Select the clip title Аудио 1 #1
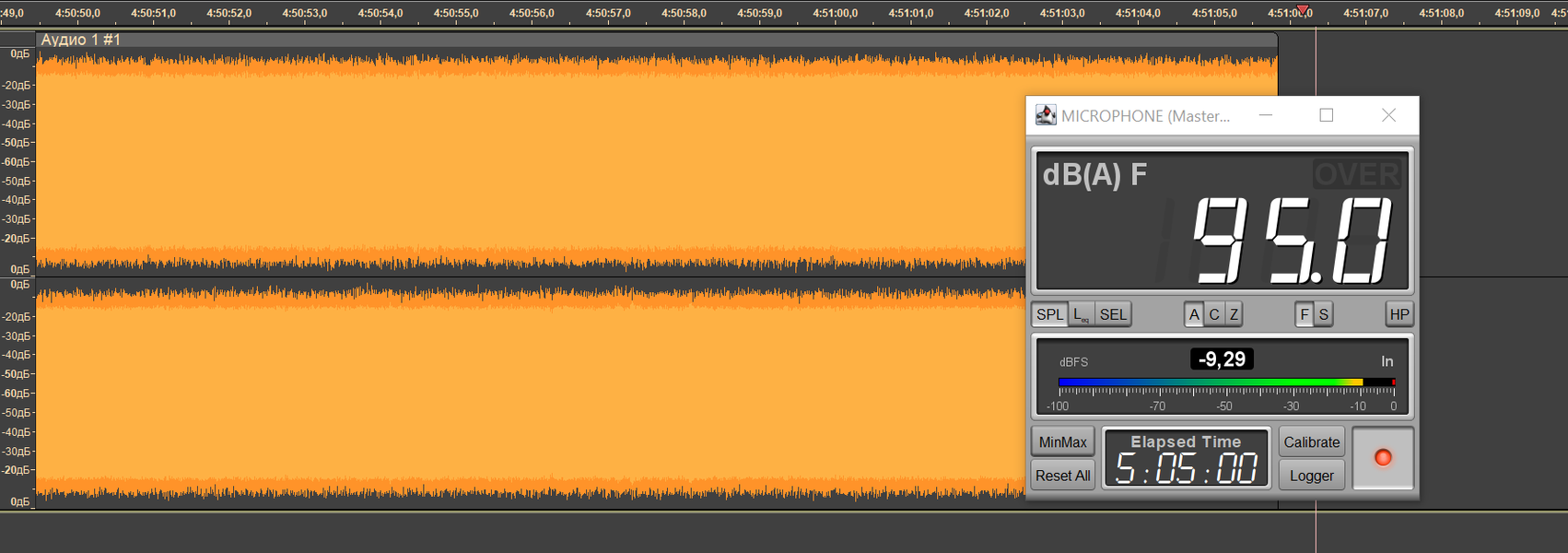 click(81, 40)
